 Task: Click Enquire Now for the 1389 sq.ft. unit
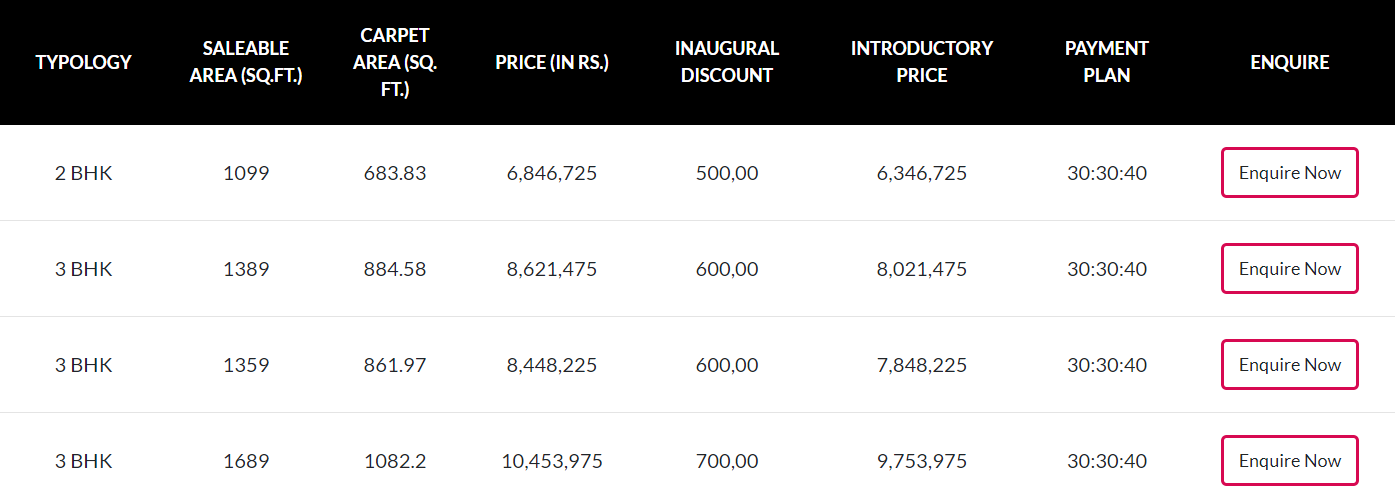click(x=1289, y=269)
